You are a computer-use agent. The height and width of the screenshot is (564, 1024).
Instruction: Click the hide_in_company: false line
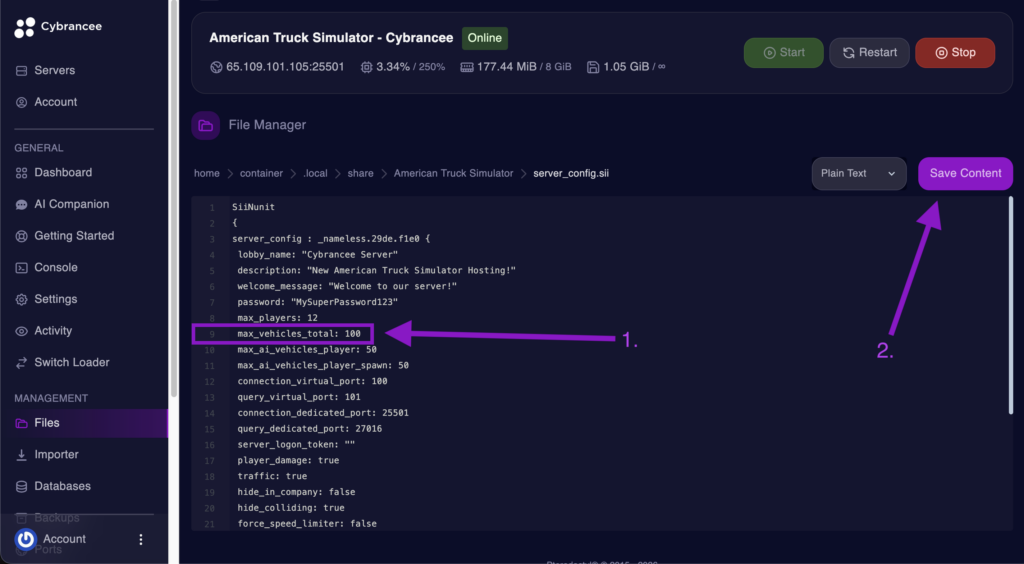(296, 492)
